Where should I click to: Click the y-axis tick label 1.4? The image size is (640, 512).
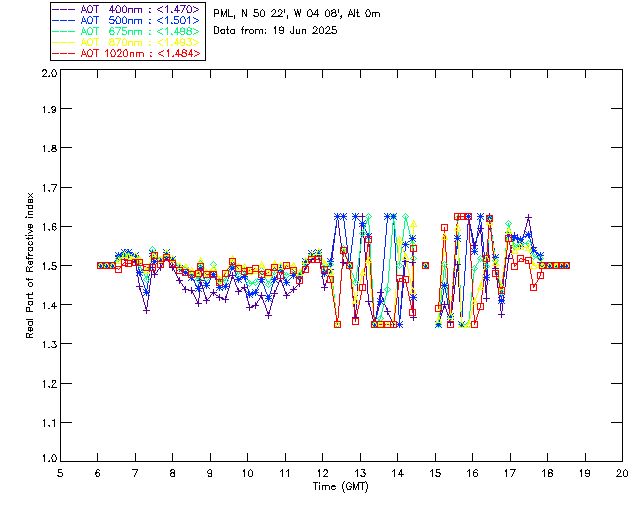(49, 305)
